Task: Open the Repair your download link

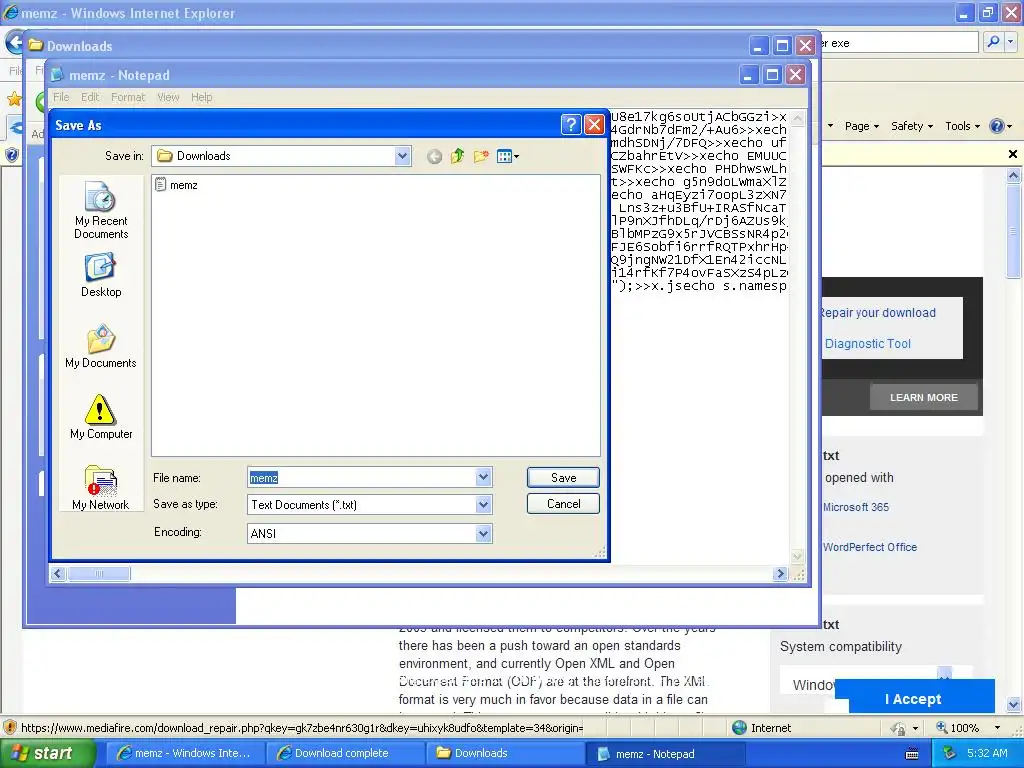Action: (x=878, y=313)
